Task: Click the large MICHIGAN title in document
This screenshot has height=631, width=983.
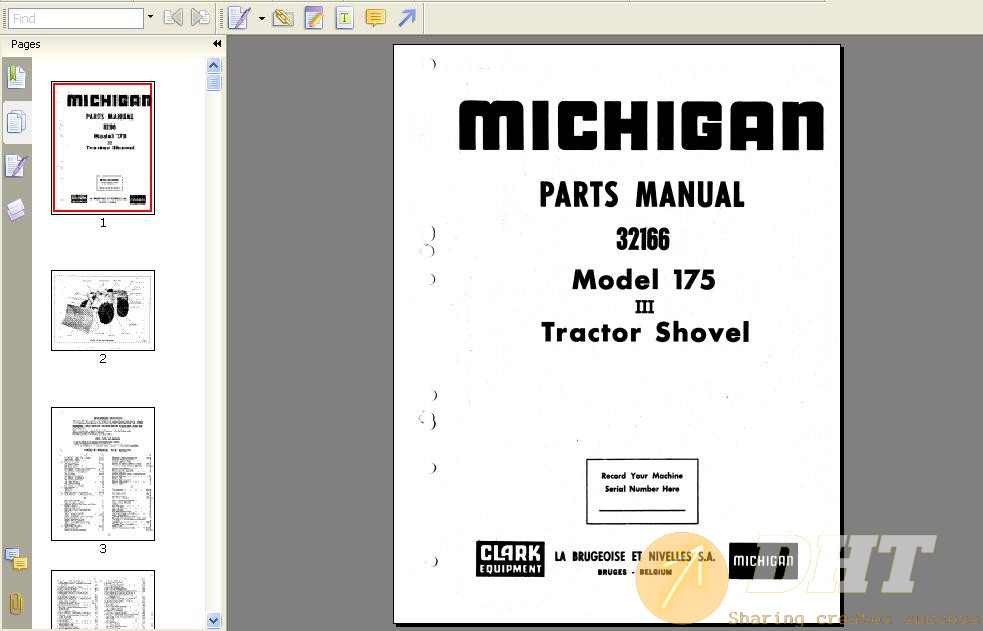Action: (x=641, y=125)
